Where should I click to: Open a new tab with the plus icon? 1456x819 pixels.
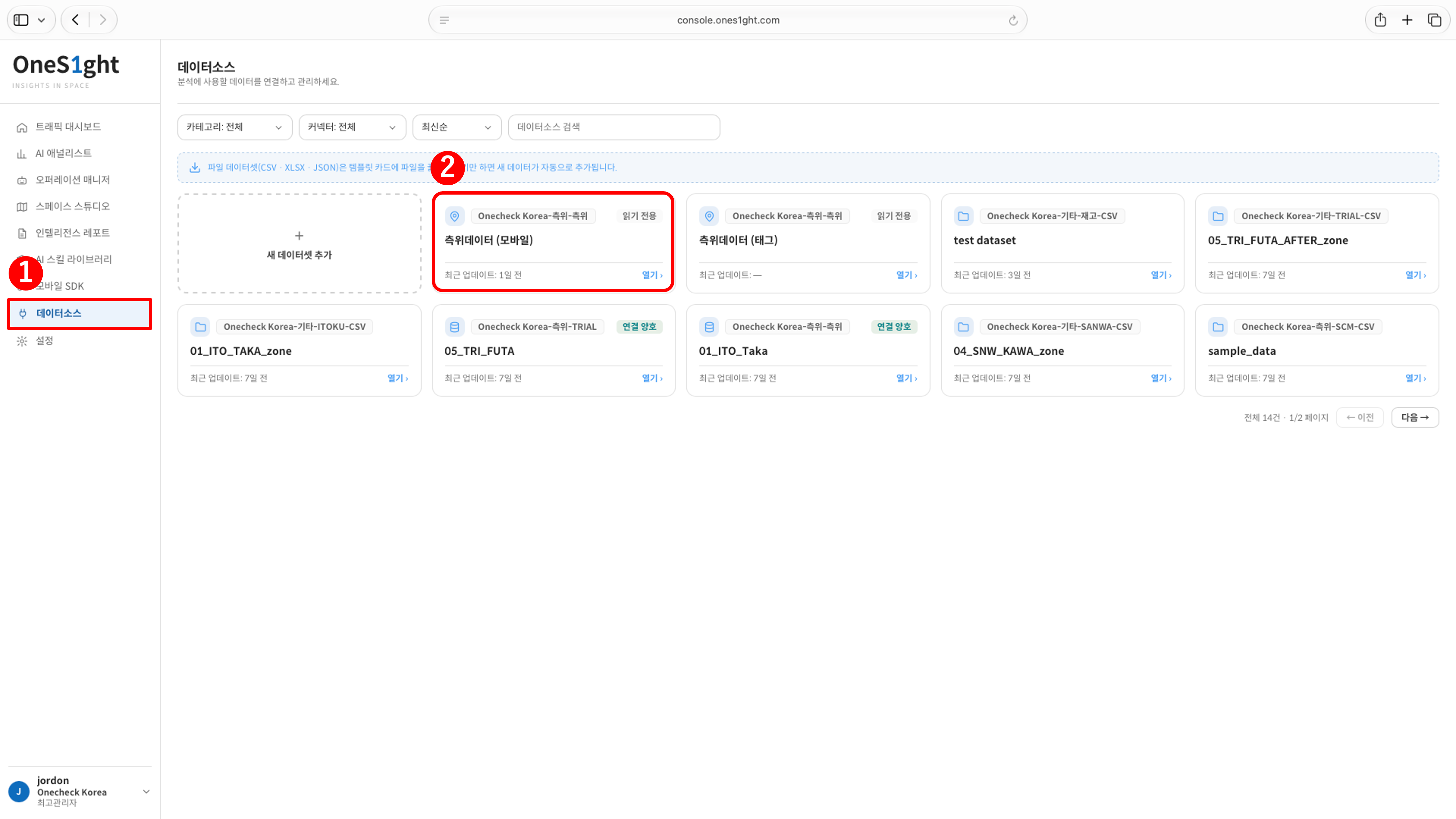(1407, 20)
